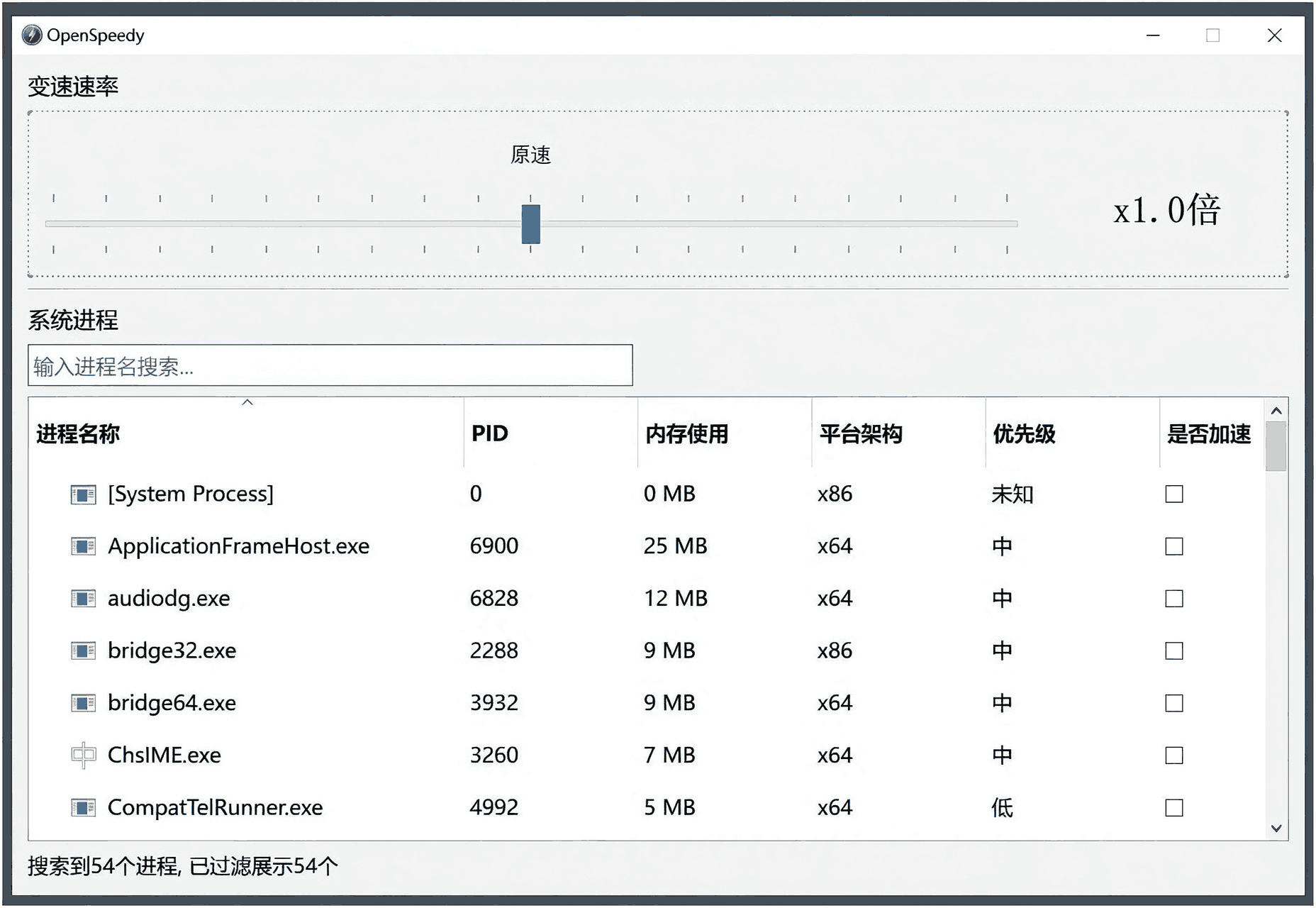
Task: Click the 未知 priority cell
Action: point(1013,494)
